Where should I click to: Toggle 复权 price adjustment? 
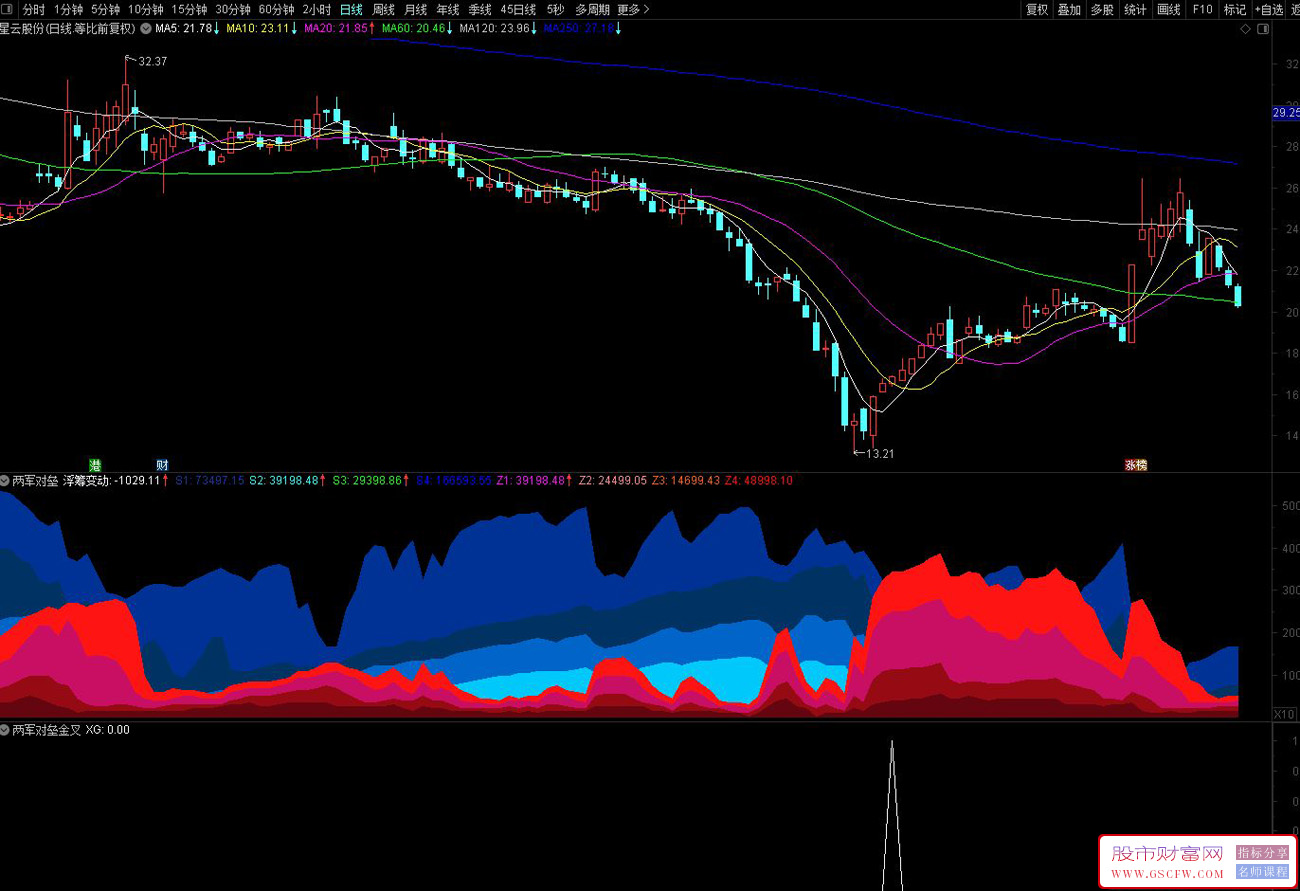[1037, 9]
